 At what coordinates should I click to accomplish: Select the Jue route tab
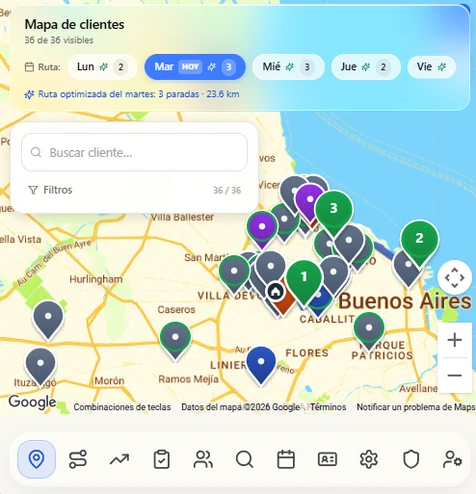pos(366,67)
